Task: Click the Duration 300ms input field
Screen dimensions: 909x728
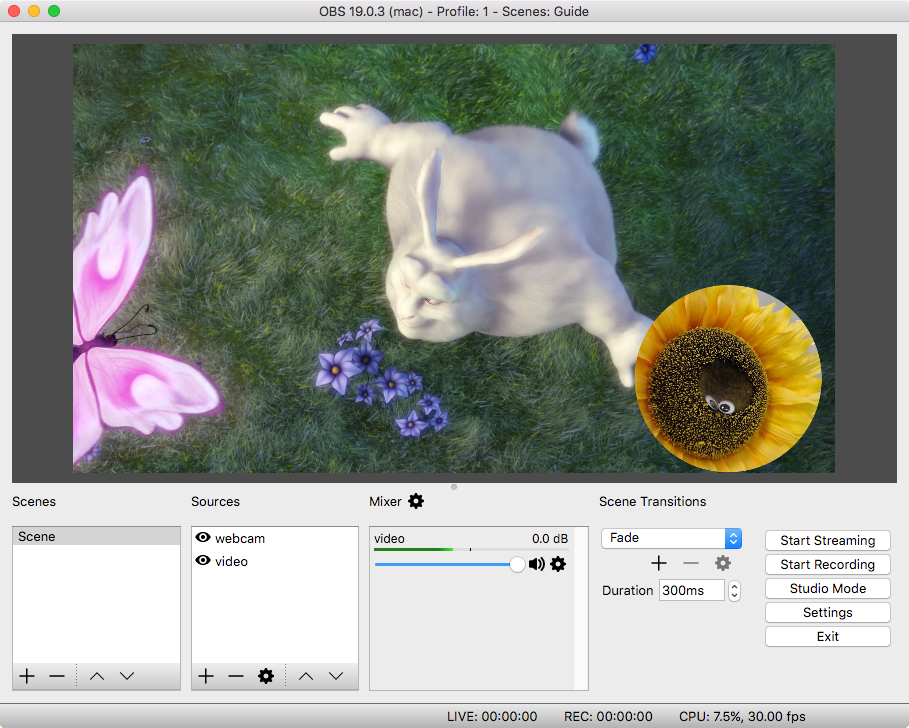Action: 692,591
